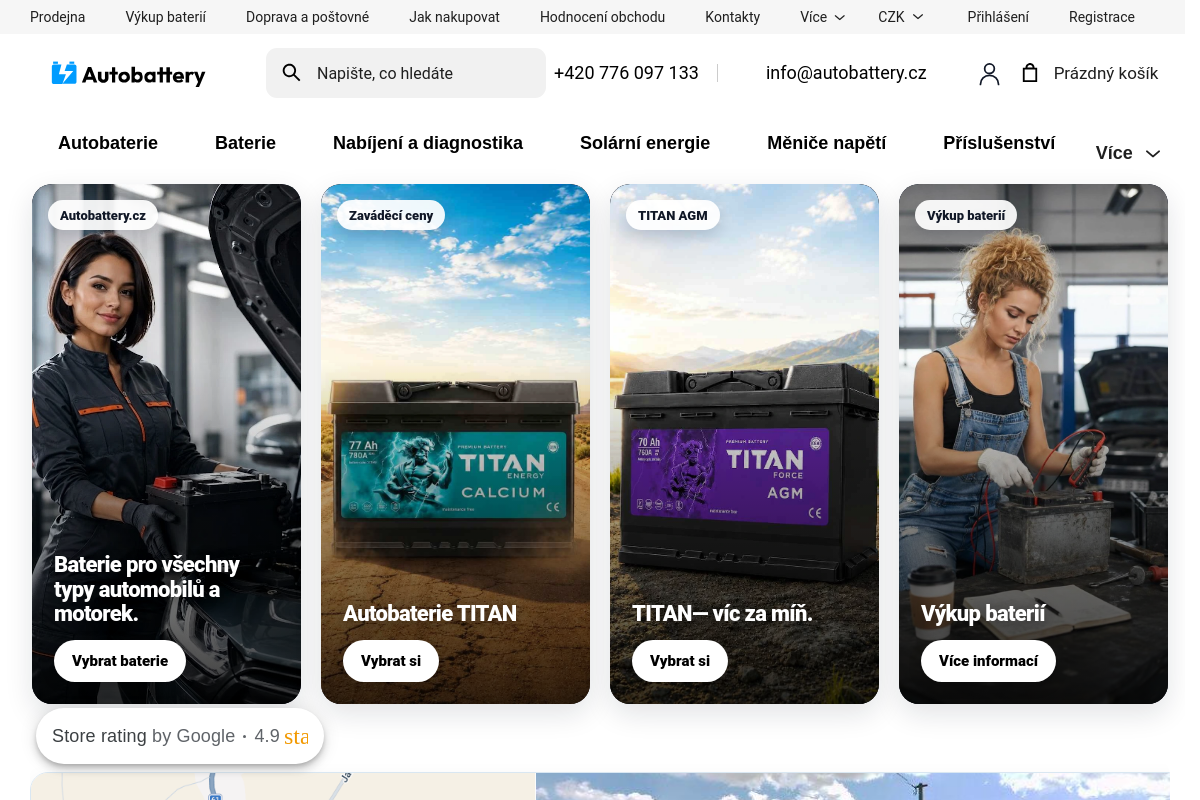Click phone number +420 776 097 133
Image resolution: width=1200 pixels, height=800 pixels.
[626, 73]
